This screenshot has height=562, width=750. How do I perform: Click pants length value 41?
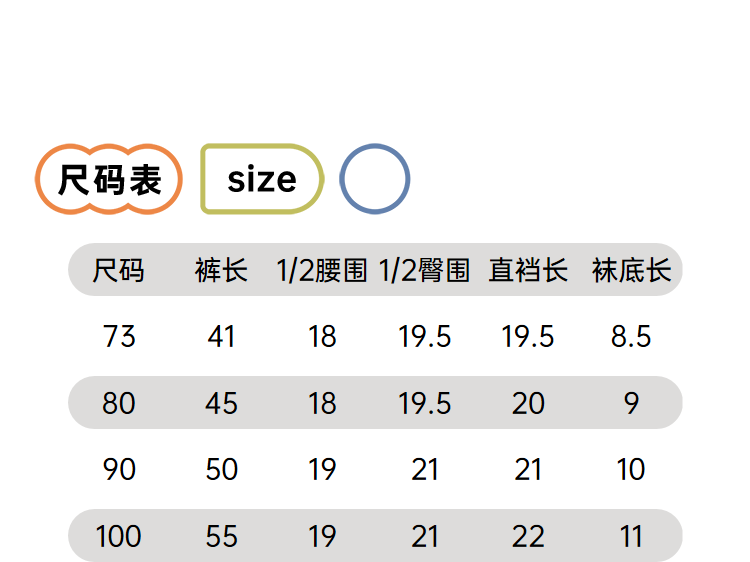point(221,336)
